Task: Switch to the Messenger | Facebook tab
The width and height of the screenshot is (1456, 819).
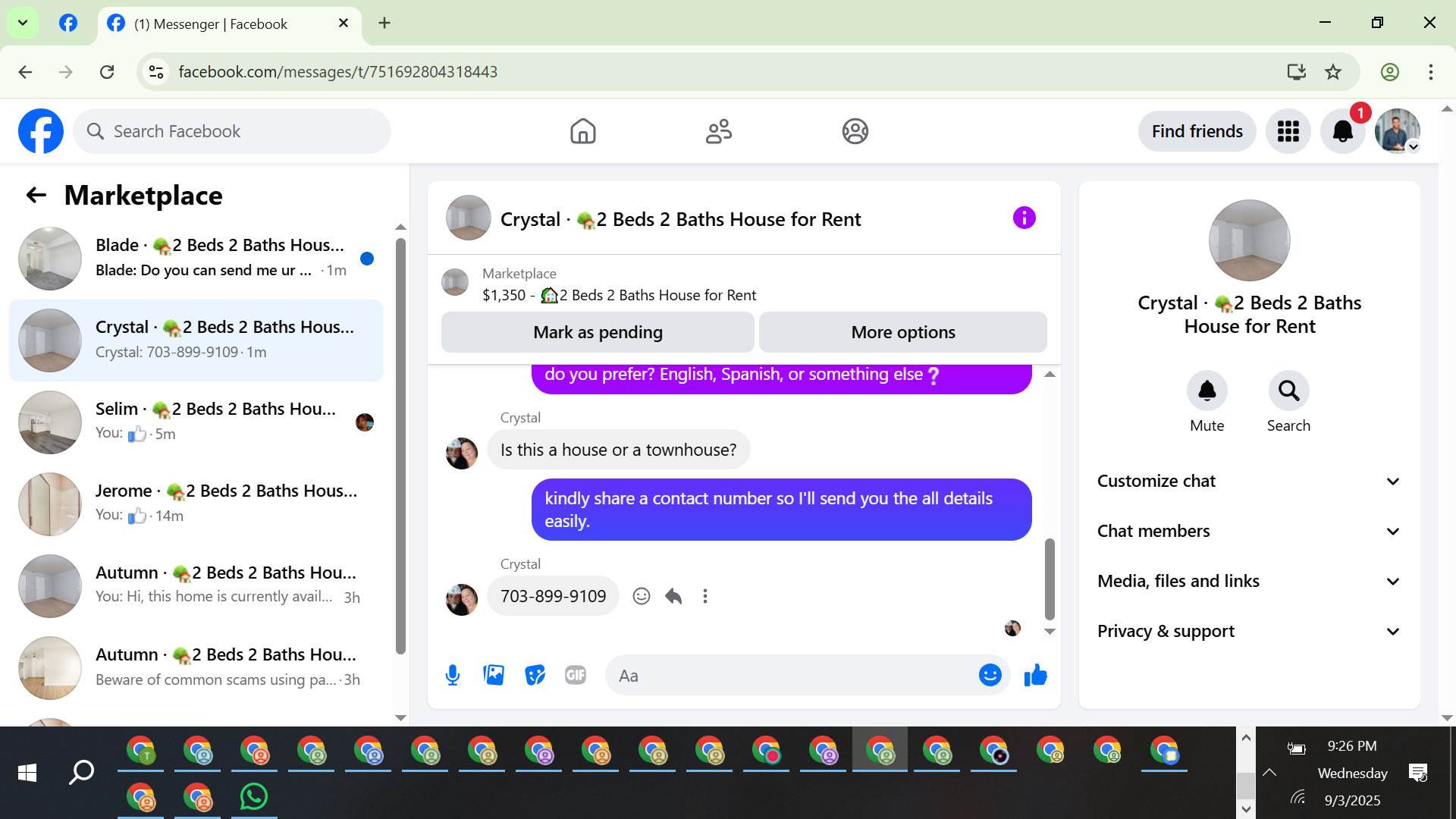Action: [229, 24]
